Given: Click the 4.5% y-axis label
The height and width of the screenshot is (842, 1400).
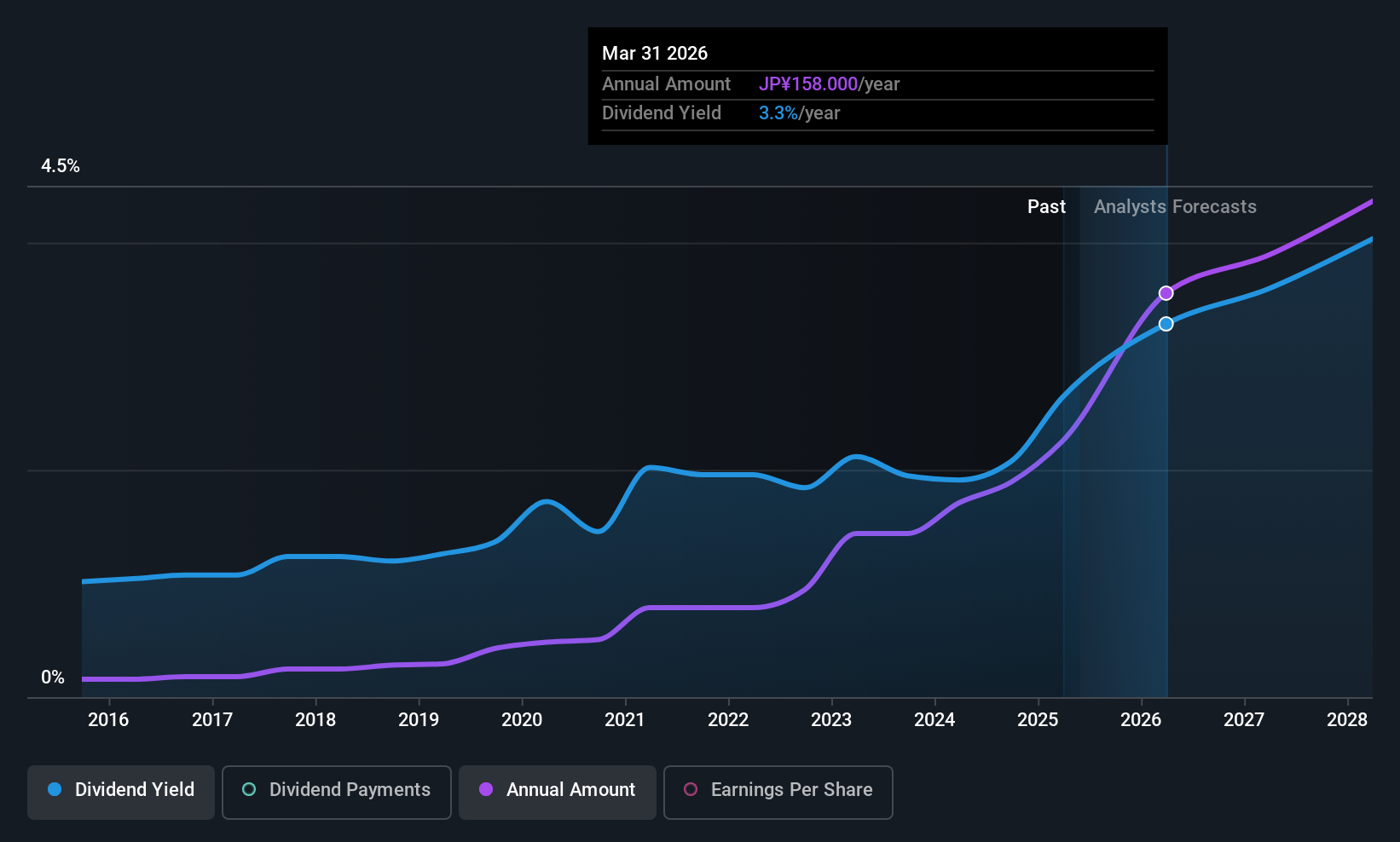Looking at the screenshot, I should pos(61,166).
